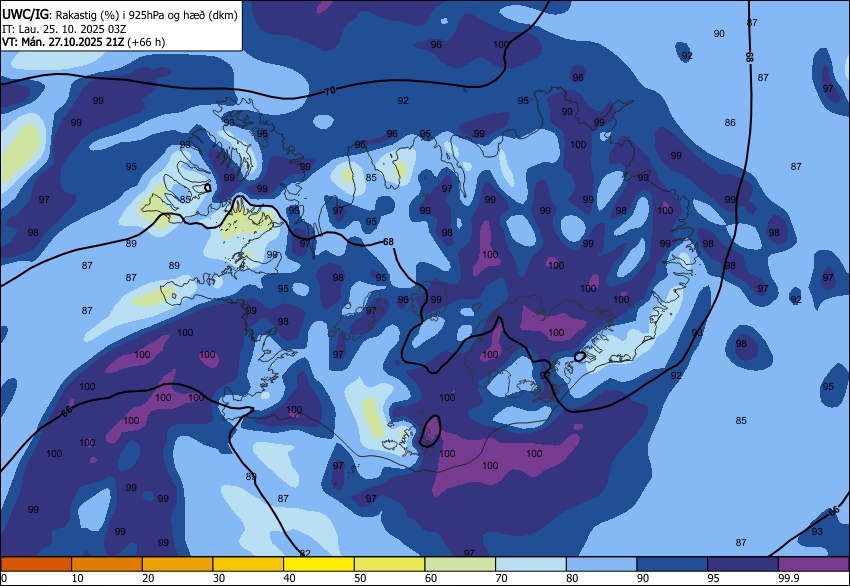Pick the 60–70 light green legend swatch
The height and width of the screenshot is (586, 850).
point(460,564)
